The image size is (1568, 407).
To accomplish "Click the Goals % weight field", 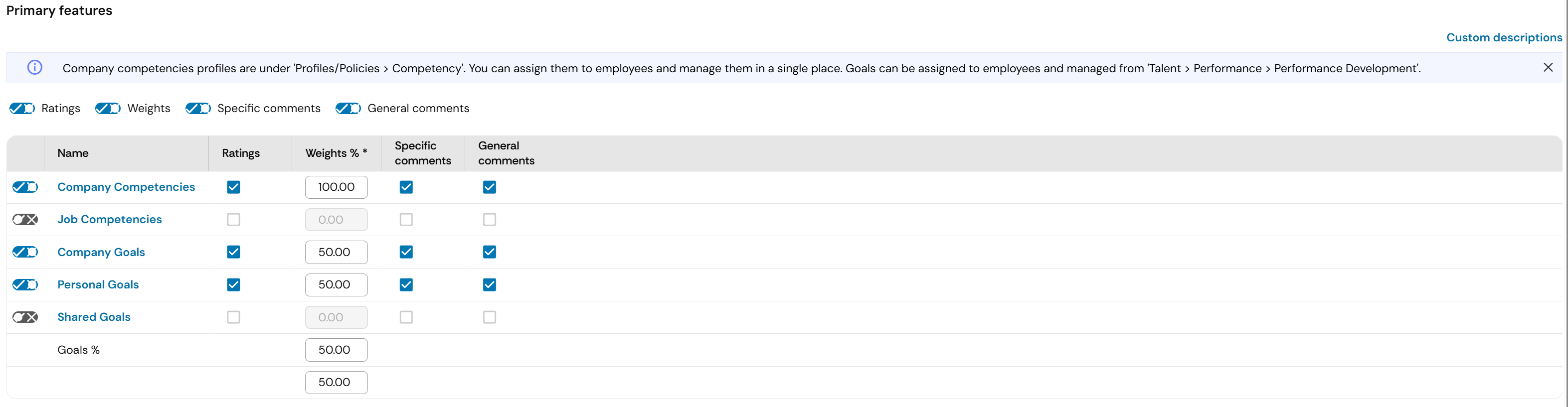I will pos(337,350).
